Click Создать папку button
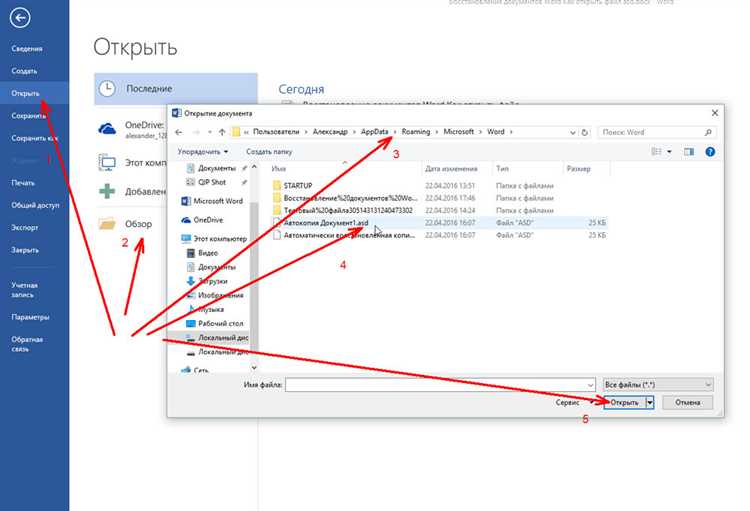 click(269, 152)
